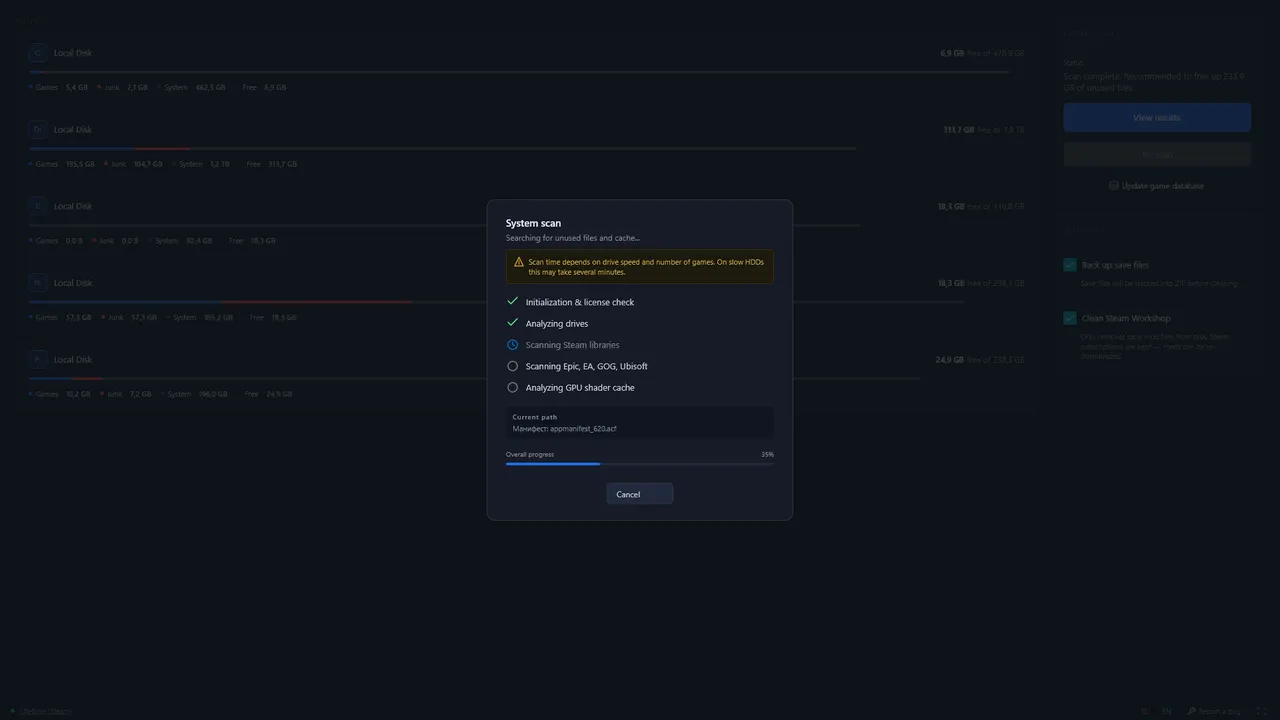Click the pending circle beside Scanning Epic, EA, GOG, Ubisoft
The width and height of the screenshot is (1280, 720).
(x=512, y=366)
